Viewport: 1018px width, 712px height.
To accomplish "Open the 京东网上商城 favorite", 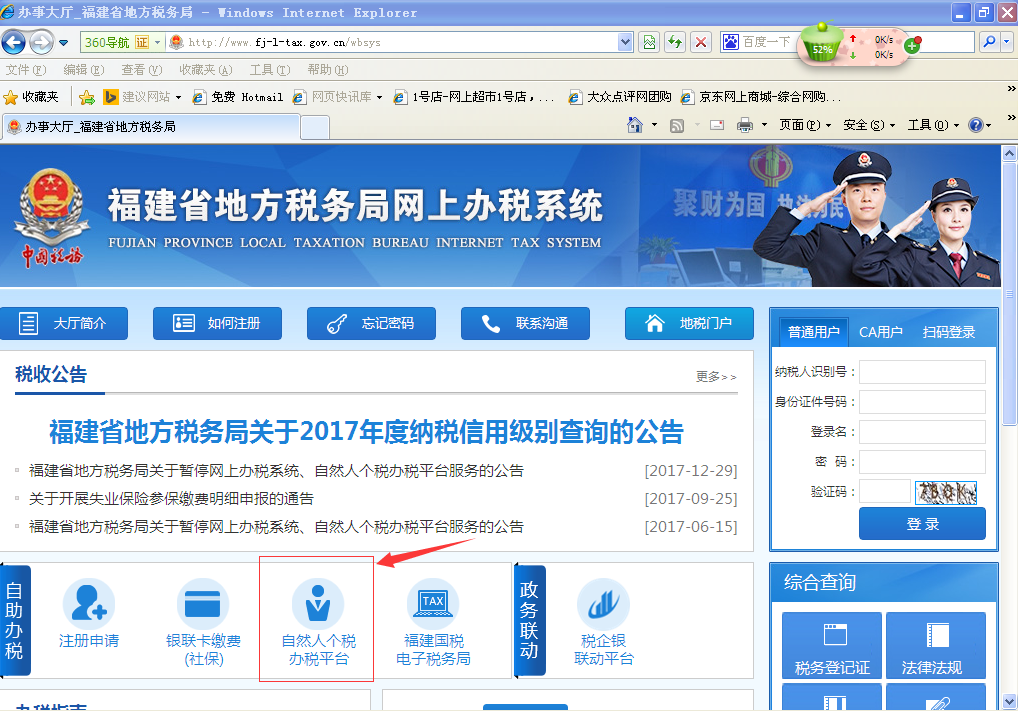I will click(760, 97).
